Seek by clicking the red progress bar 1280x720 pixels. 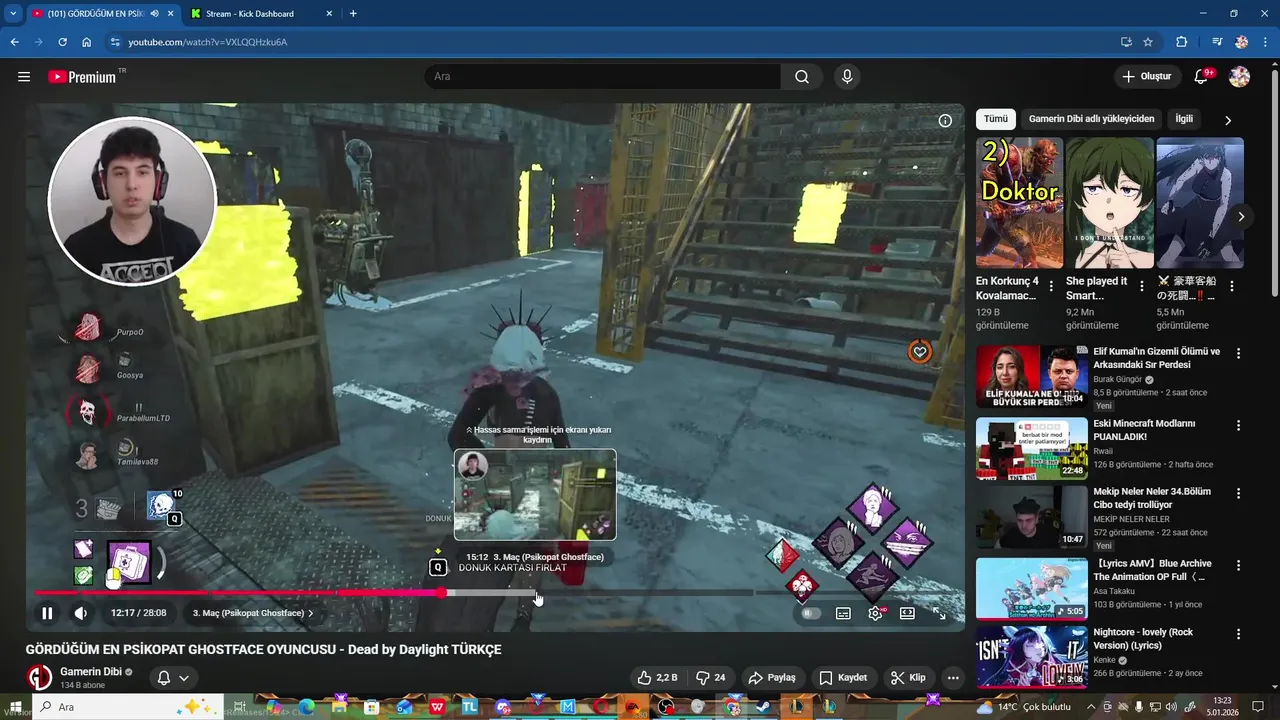(x=238, y=593)
